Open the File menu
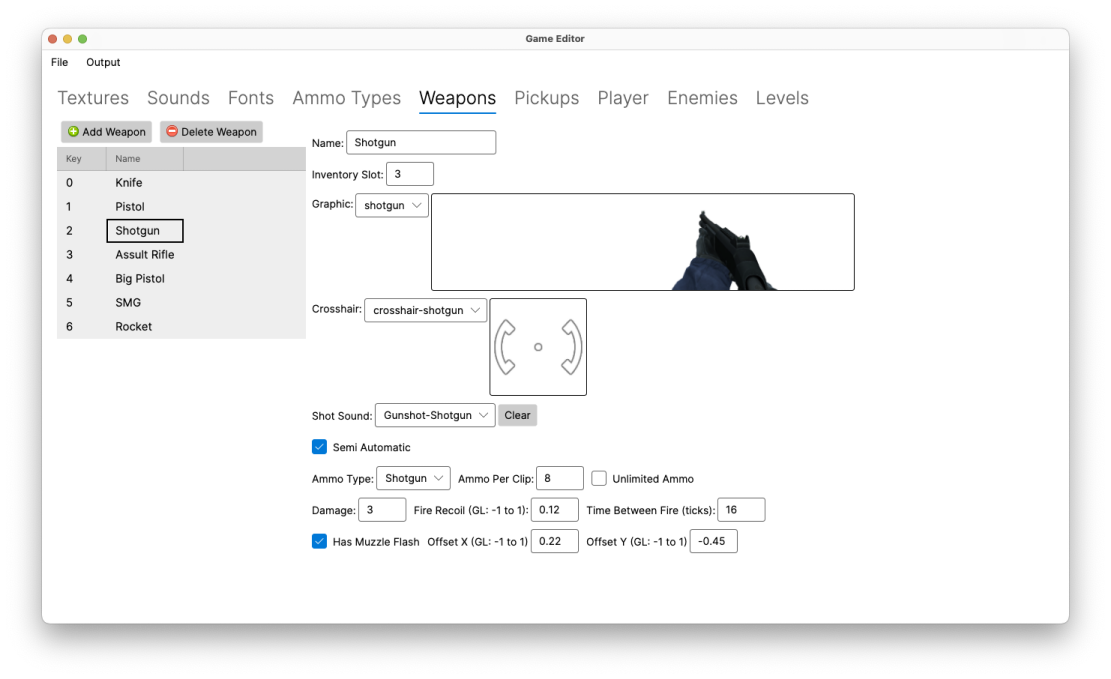This screenshot has height=679, width=1111. point(60,62)
